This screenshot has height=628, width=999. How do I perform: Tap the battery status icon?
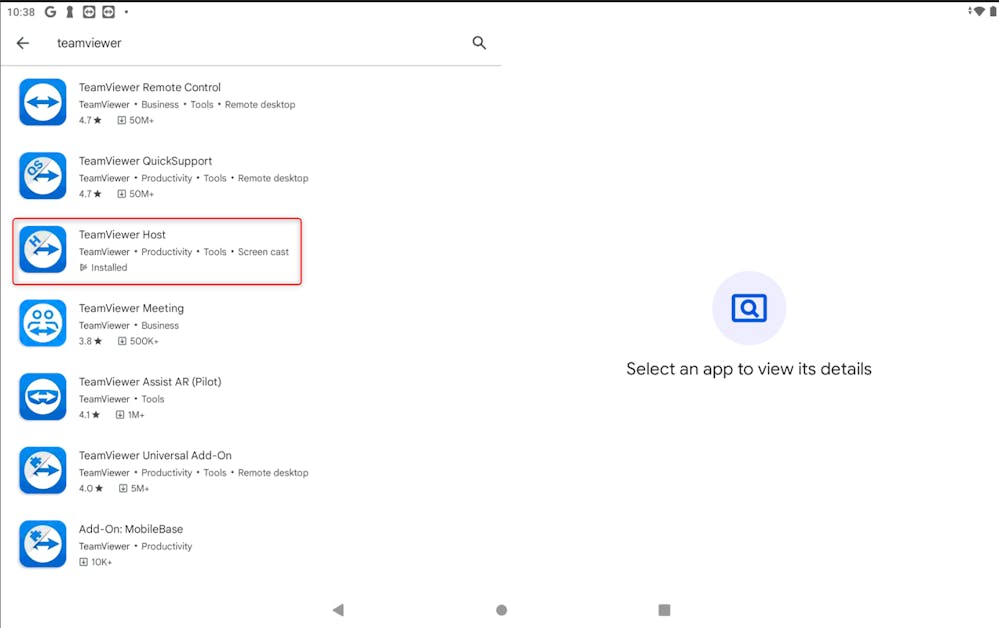point(993,11)
